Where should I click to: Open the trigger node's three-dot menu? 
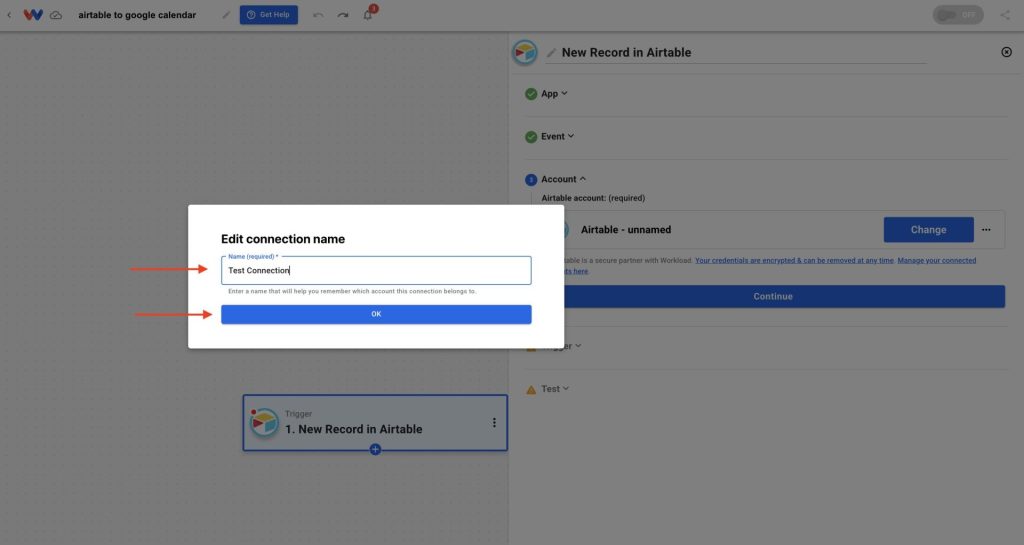pos(494,423)
